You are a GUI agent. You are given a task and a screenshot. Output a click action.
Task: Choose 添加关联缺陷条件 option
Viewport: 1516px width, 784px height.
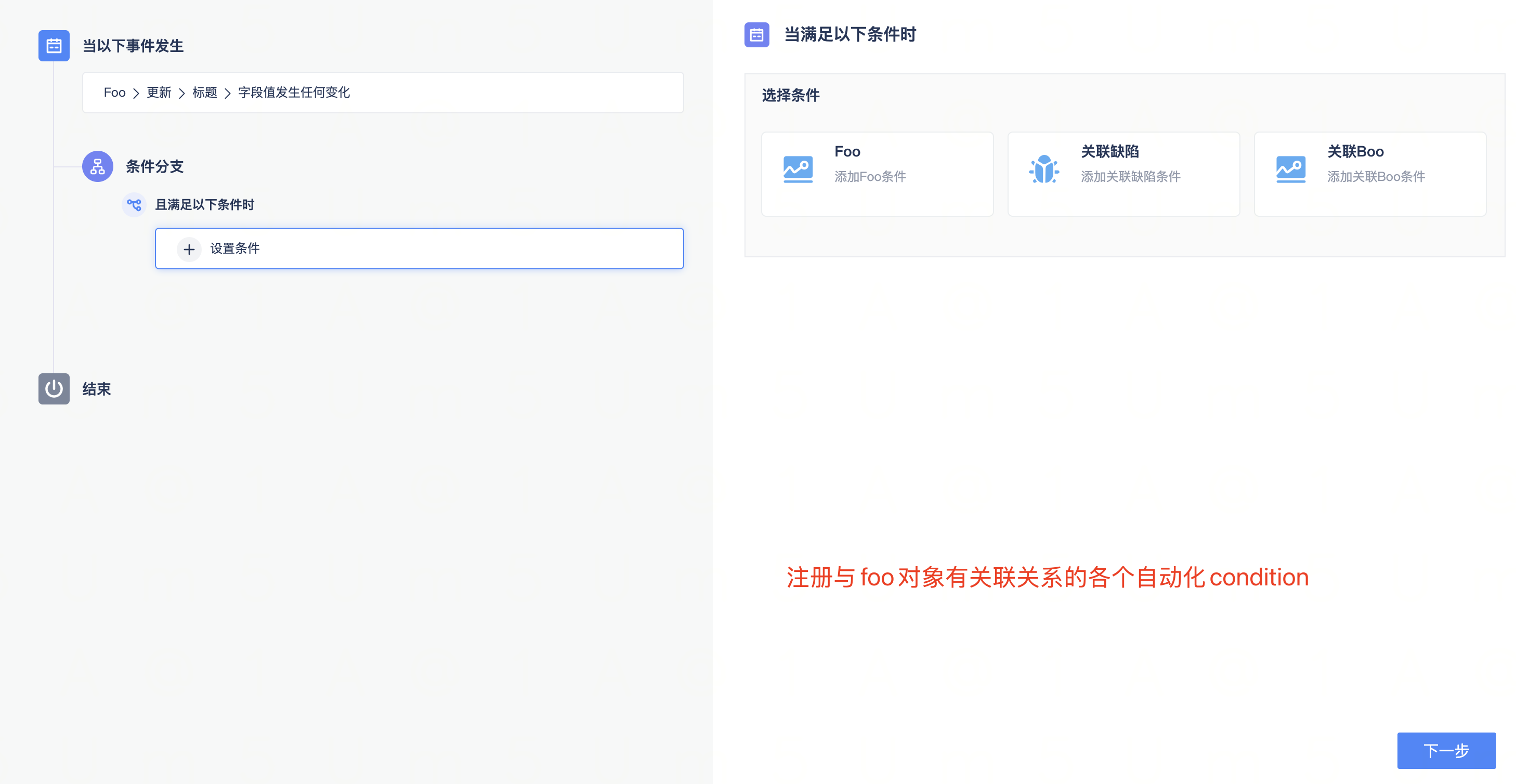pyautogui.click(x=1130, y=177)
